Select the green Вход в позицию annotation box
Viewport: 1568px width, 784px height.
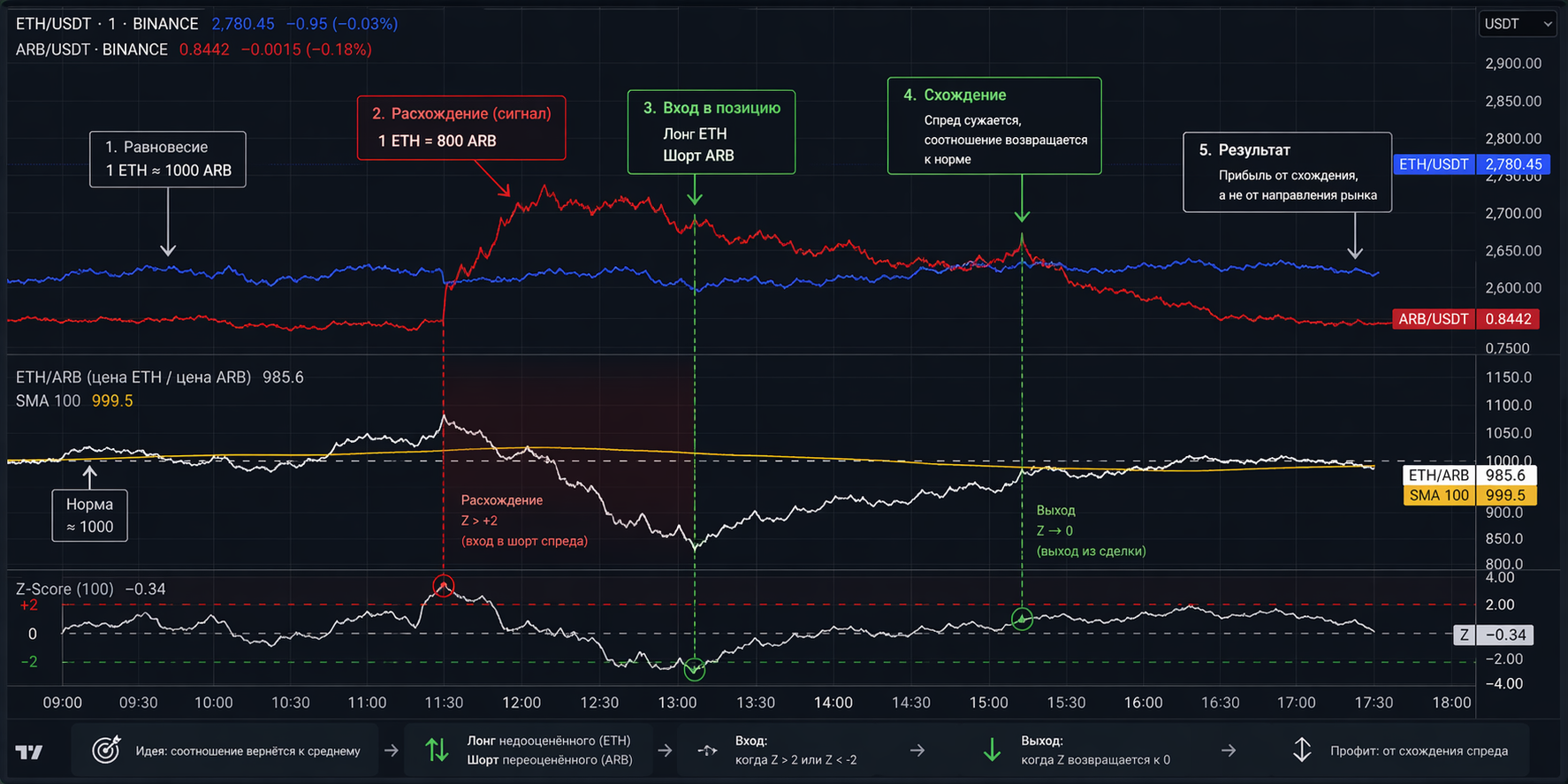(711, 132)
